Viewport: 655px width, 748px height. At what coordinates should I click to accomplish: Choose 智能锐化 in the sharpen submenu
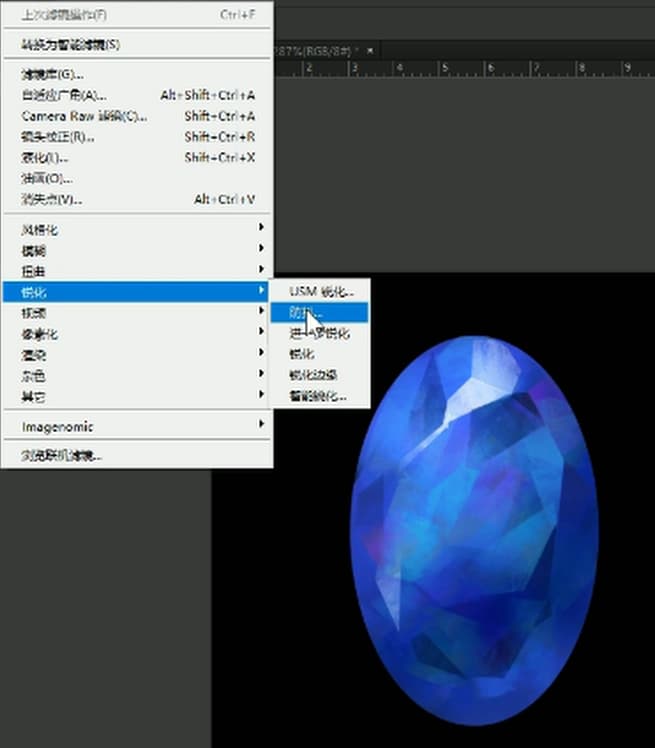pyautogui.click(x=319, y=396)
